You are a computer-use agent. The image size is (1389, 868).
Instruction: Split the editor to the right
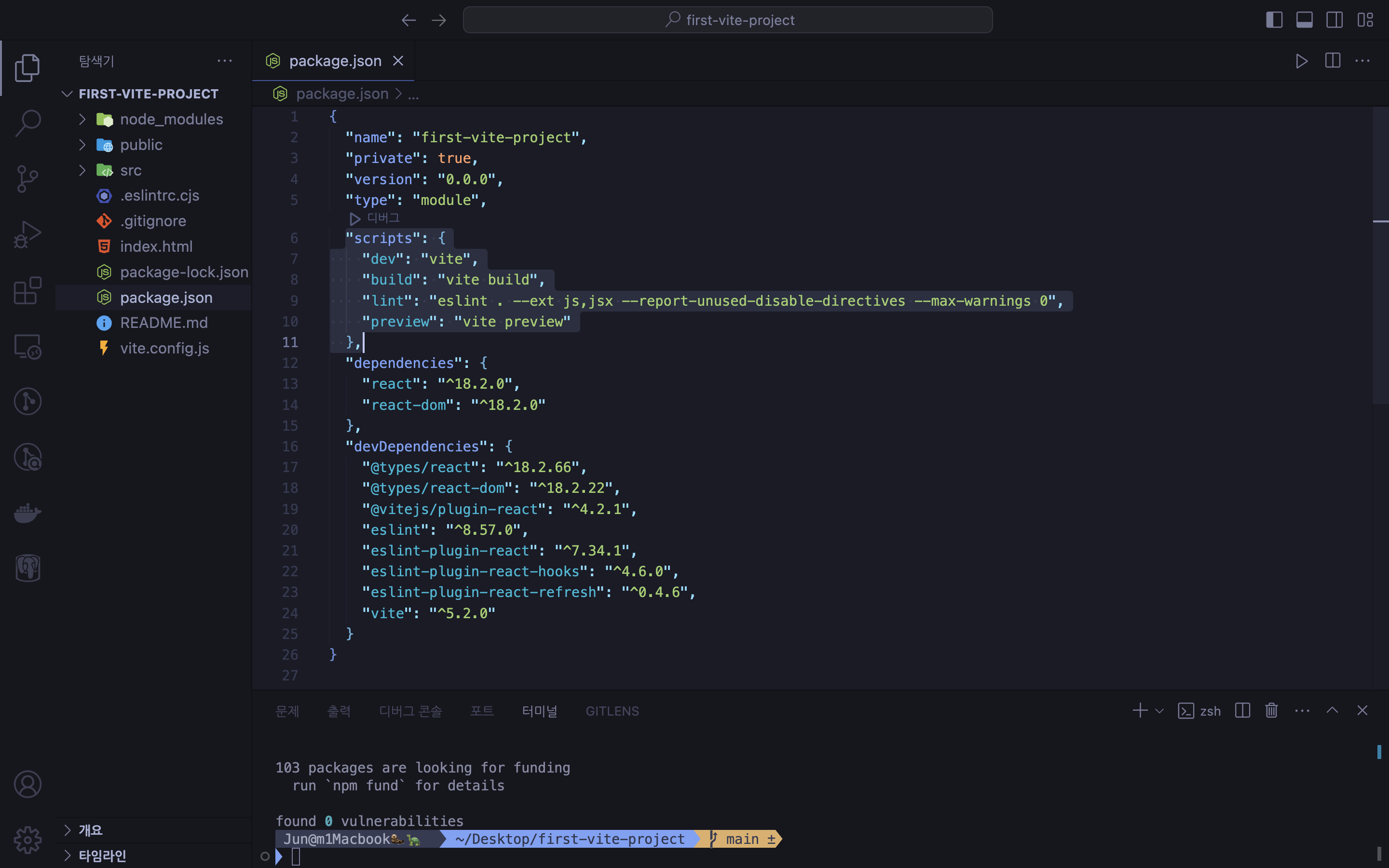[1332, 61]
